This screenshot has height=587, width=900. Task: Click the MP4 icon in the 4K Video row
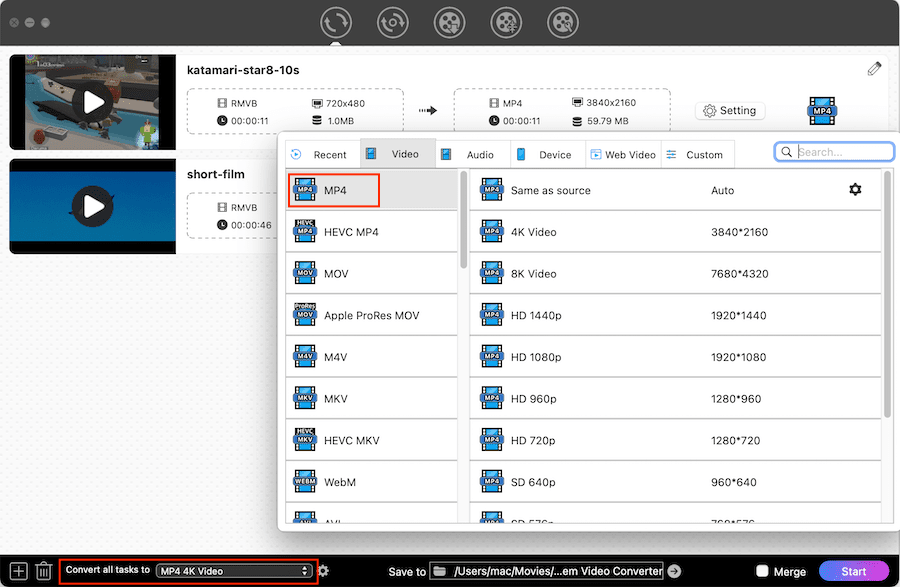point(492,231)
